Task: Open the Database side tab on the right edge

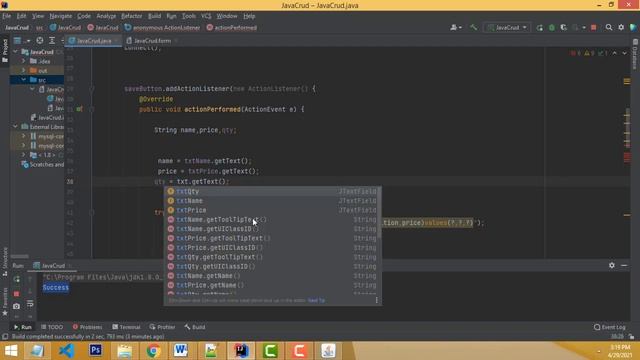Action: pos(635,54)
